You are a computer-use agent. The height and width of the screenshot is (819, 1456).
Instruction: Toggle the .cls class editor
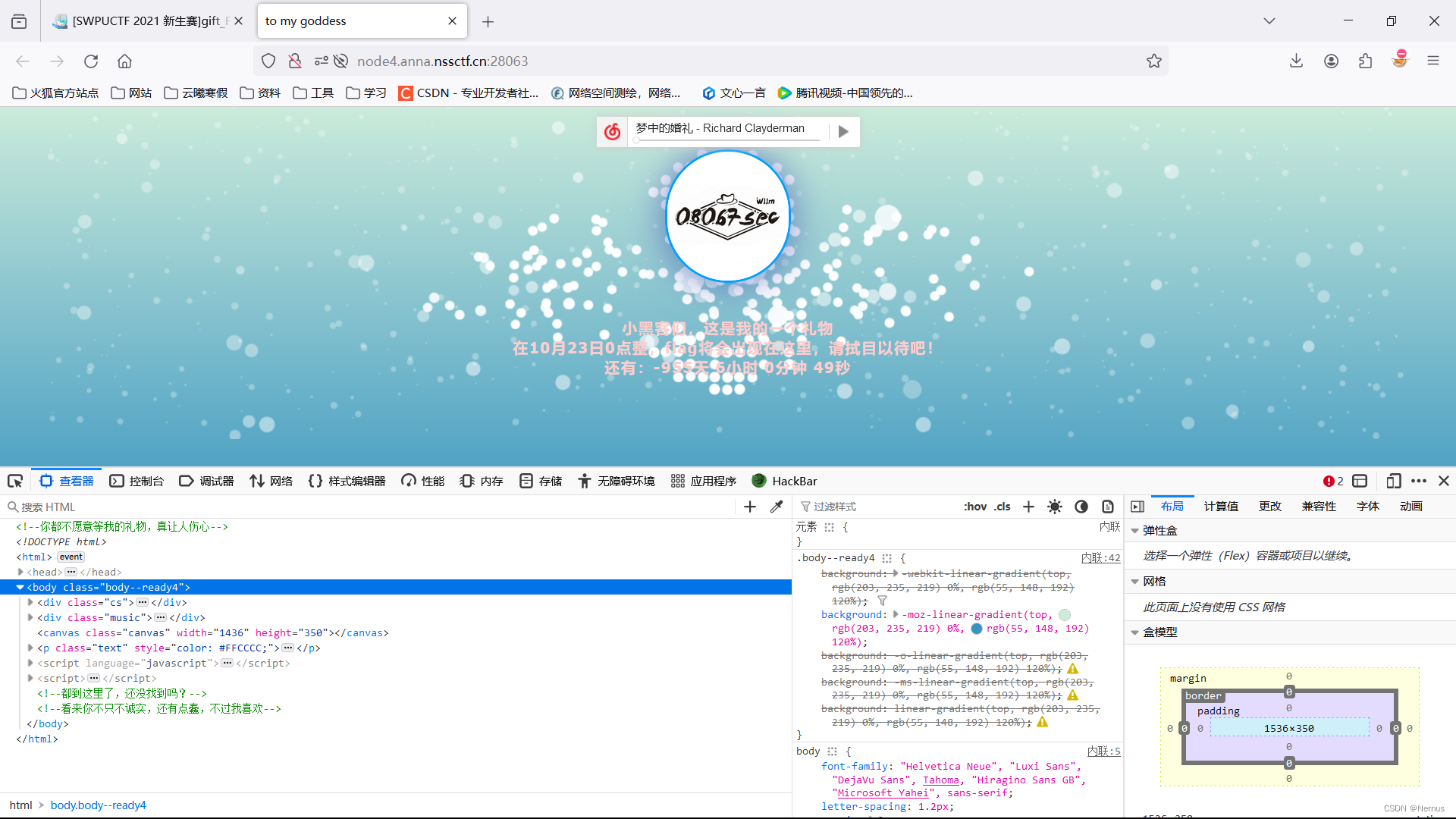[1003, 506]
